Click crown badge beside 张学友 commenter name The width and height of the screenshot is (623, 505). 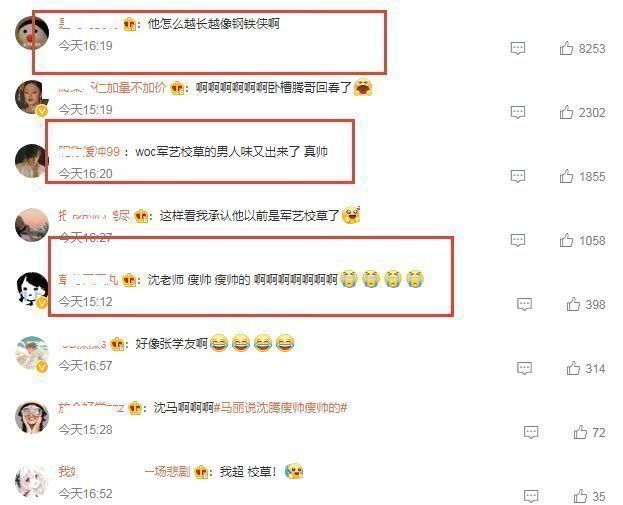click(x=118, y=344)
